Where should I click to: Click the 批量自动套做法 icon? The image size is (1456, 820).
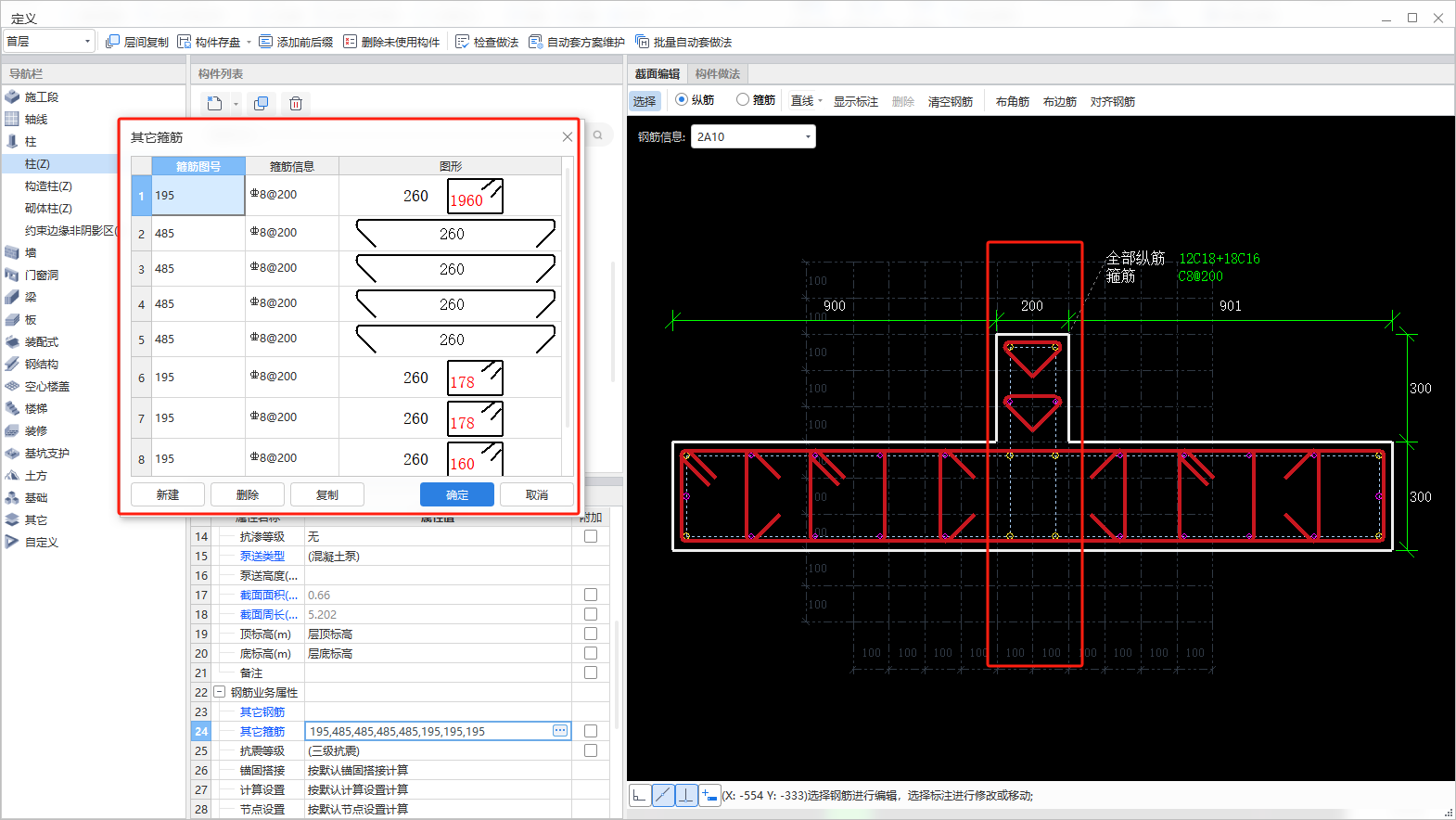pos(642,42)
